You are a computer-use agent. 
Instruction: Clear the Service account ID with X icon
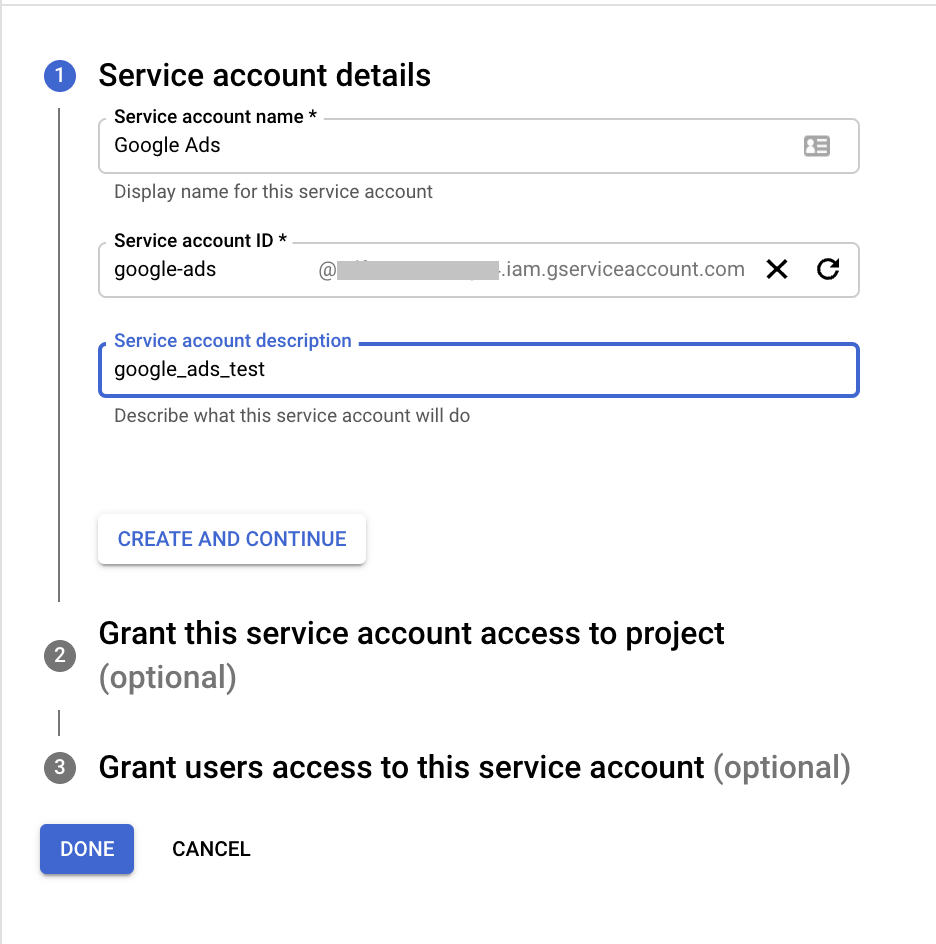[777, 269]
